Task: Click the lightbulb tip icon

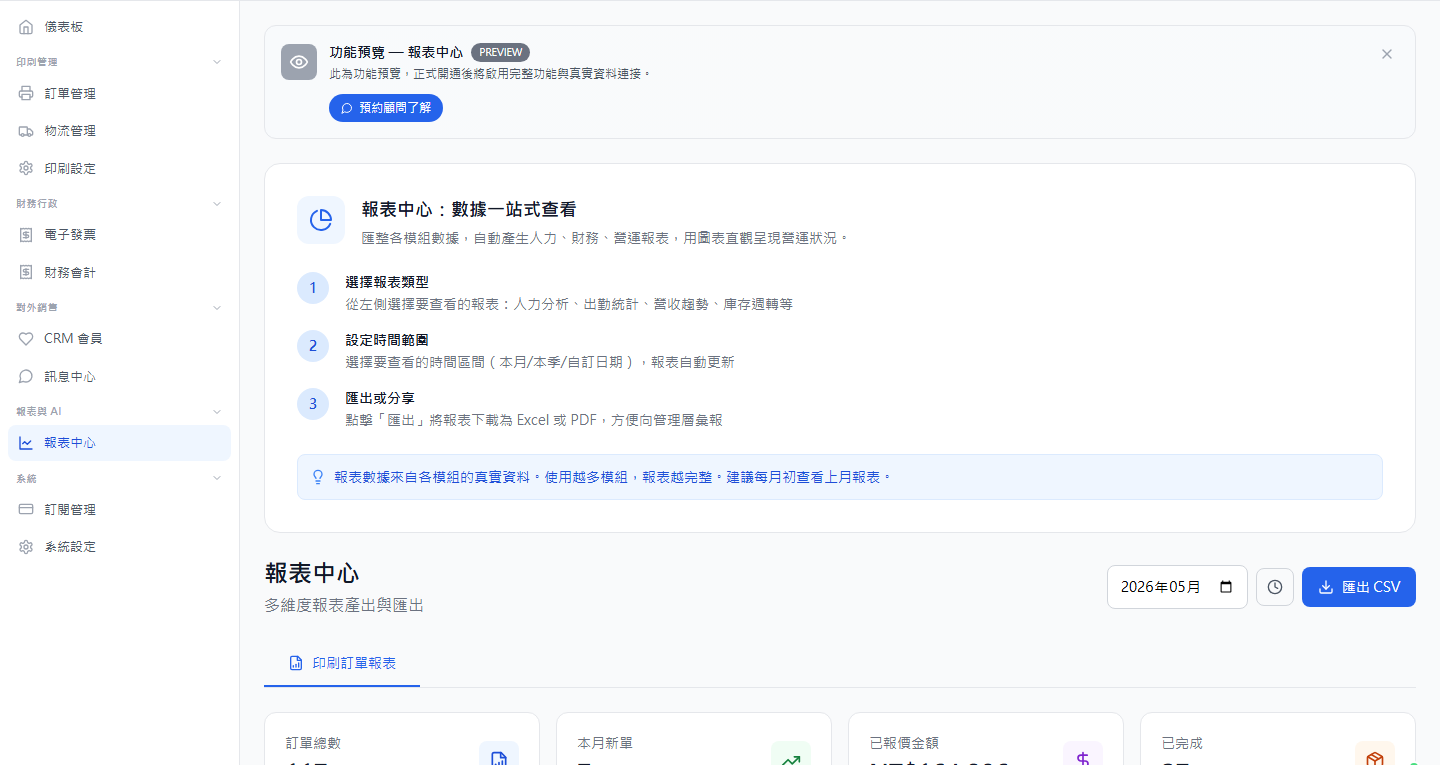Action: [x=319, y=477]
